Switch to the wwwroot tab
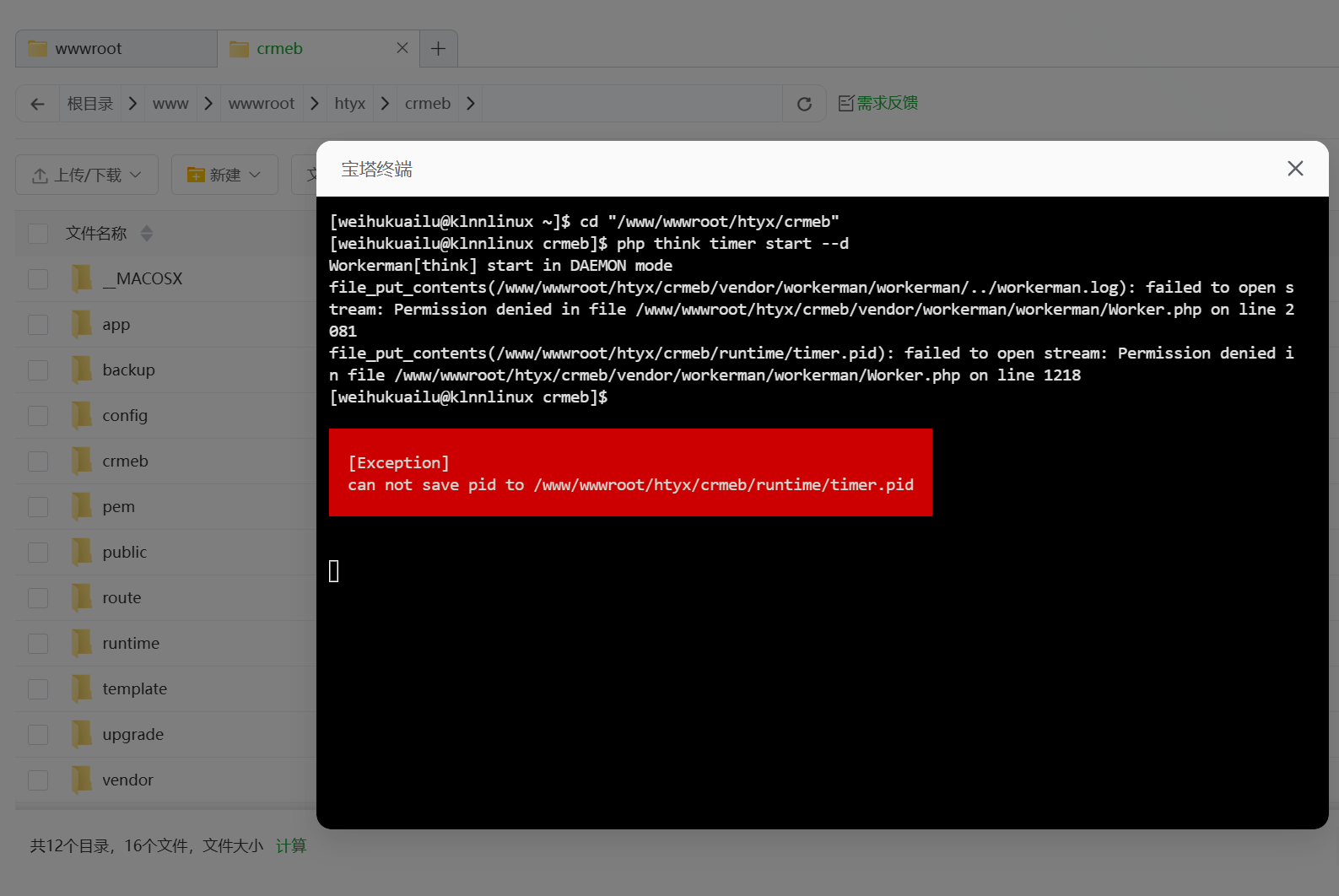The width and height of the screenshot is (1339, 896). point(116,49)
